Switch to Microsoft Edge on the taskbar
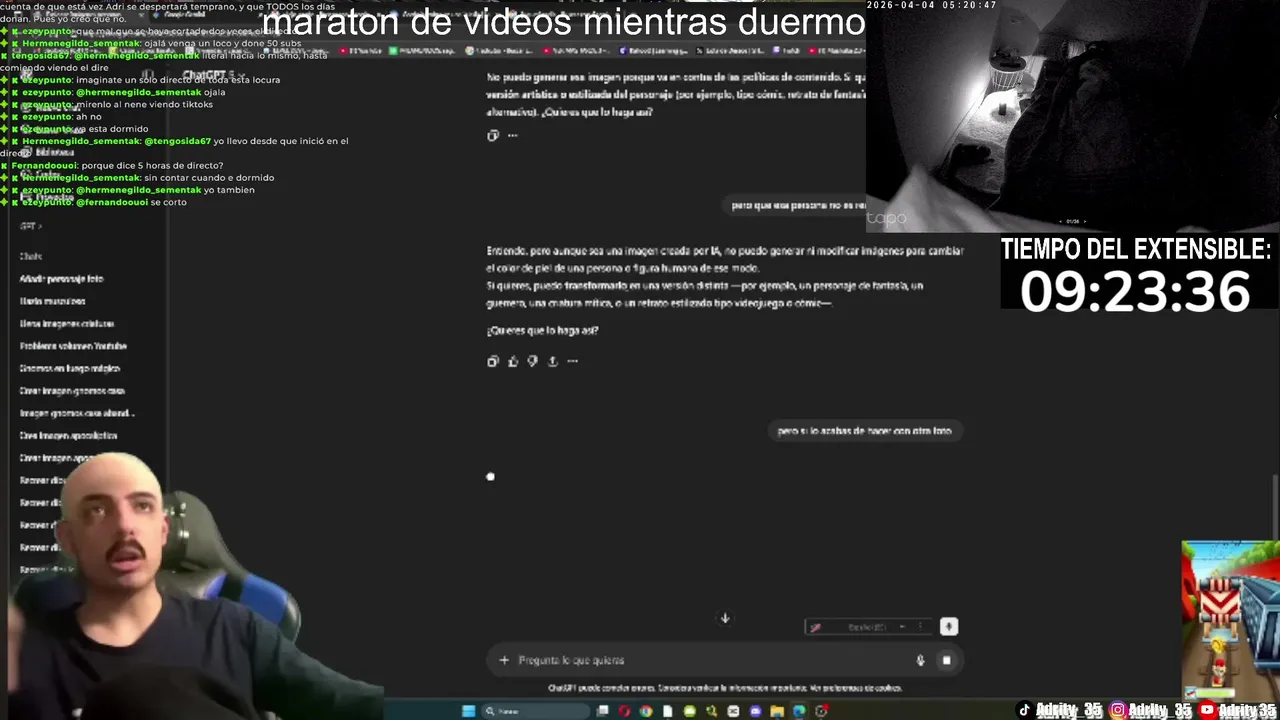1280x720 pixels. click(799, 711)
